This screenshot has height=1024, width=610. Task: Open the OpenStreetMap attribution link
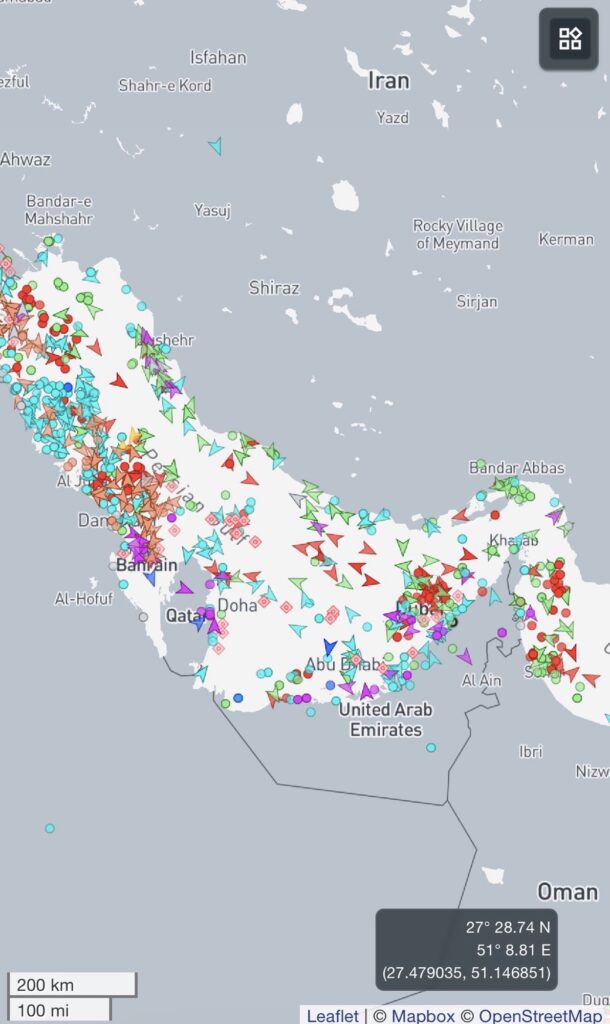click(541, 1015)
